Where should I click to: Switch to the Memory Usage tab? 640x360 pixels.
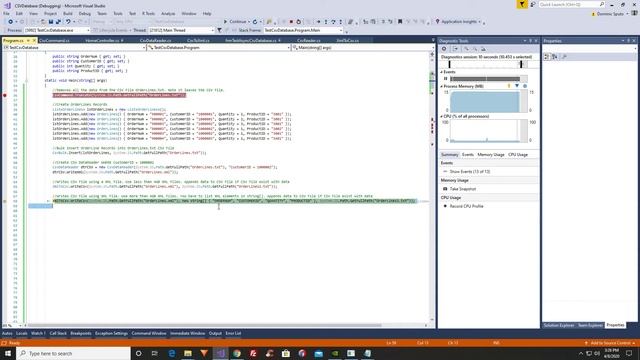coord(491,155)
